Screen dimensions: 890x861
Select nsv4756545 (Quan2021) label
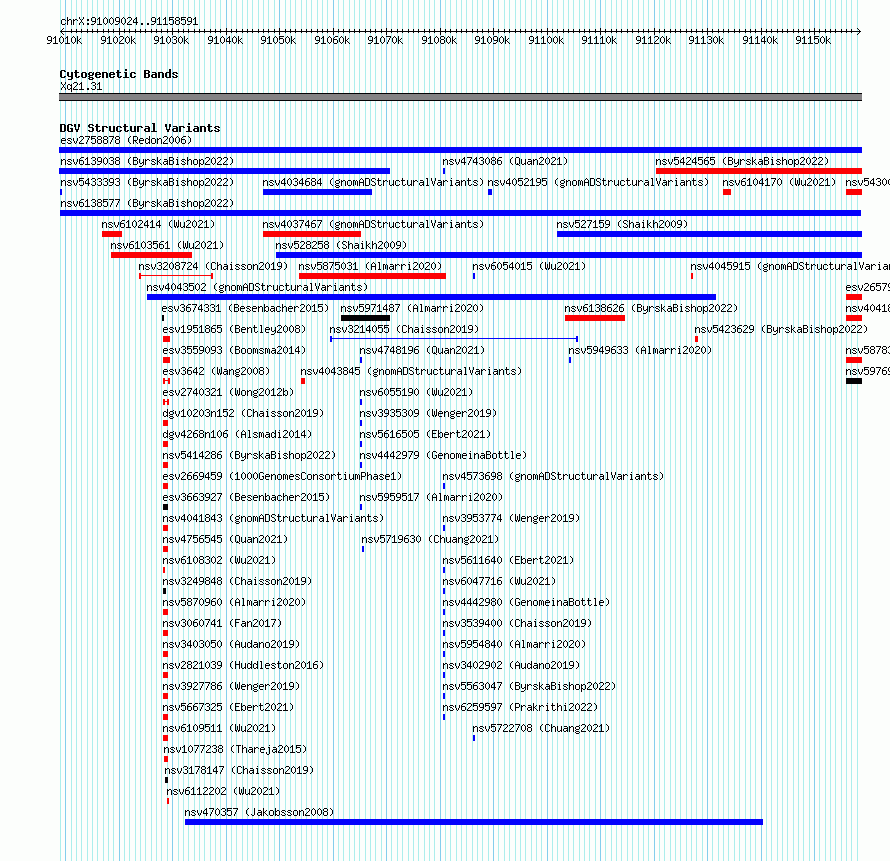(225, 539)
